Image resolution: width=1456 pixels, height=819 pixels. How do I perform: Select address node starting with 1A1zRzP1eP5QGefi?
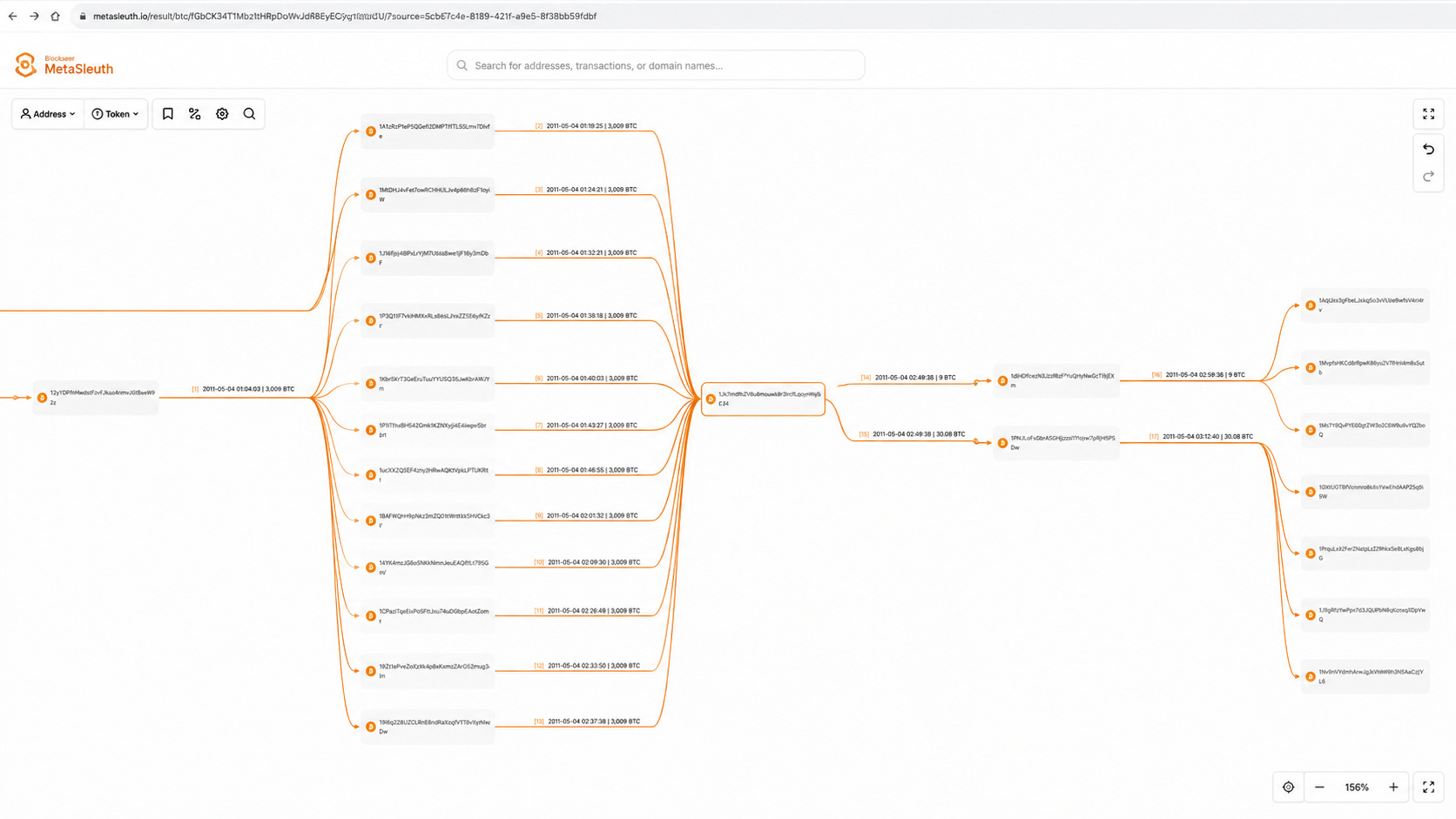click(428, 131)
